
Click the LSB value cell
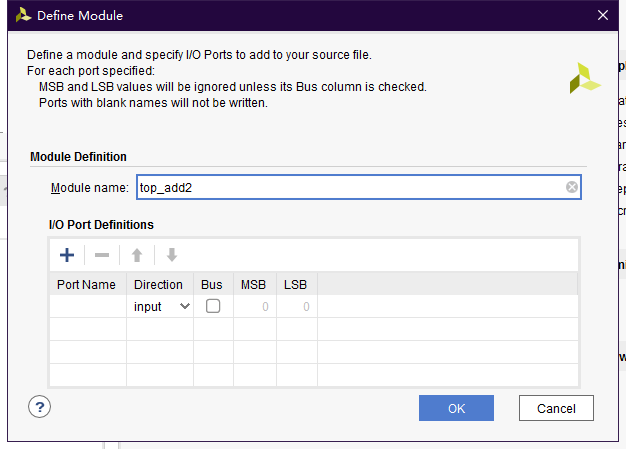[297, 307]
